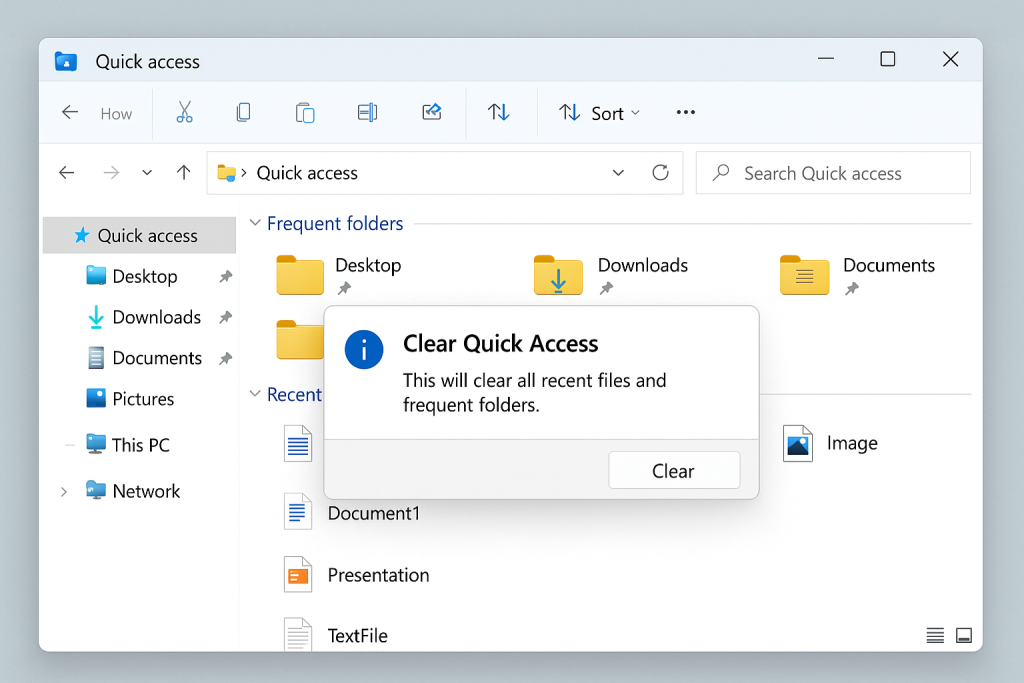The image size is (1024, 683).
Task: Click the Share icon in toolbar
Action: pyautogui.click(x=432, y=112)
